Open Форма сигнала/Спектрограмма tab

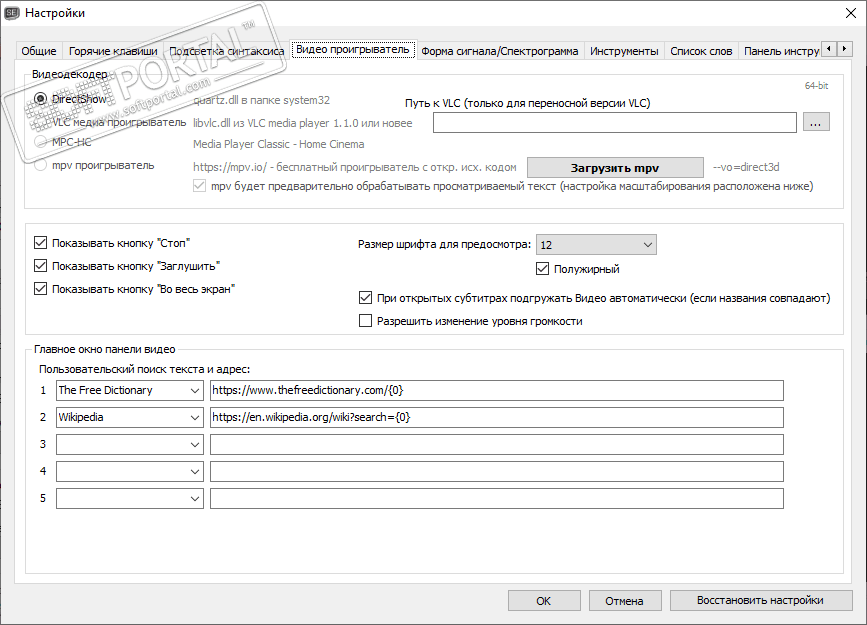(x=499, y=51)
